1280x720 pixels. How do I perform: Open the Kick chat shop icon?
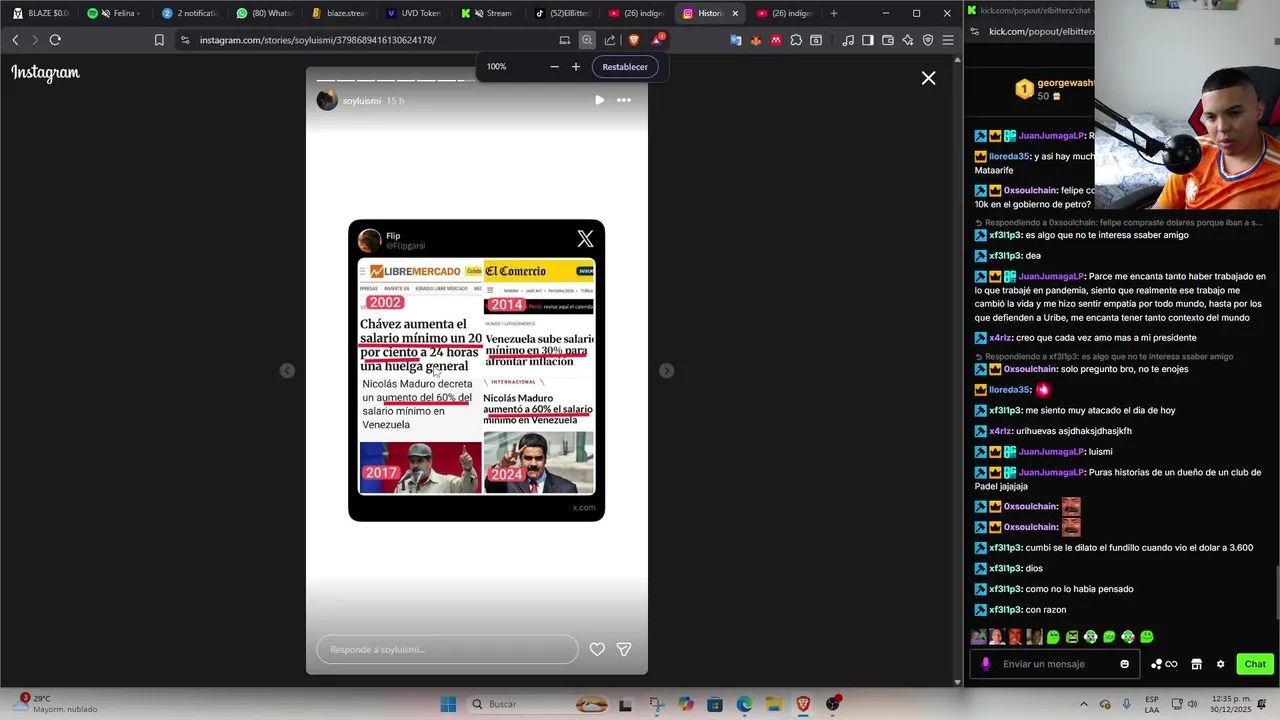tap(1196, 664)
